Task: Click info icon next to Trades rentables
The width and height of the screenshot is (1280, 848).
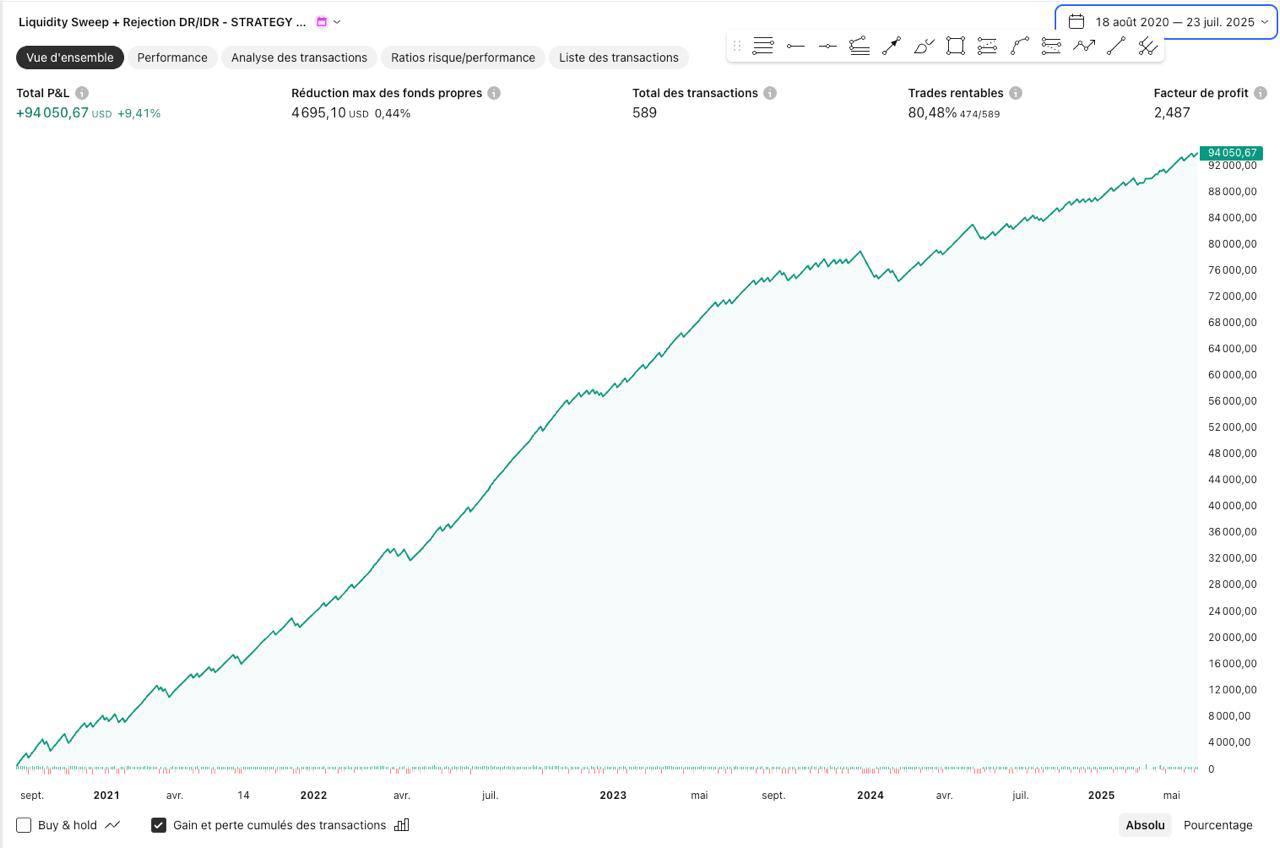Action: [x=1015, y=93]
